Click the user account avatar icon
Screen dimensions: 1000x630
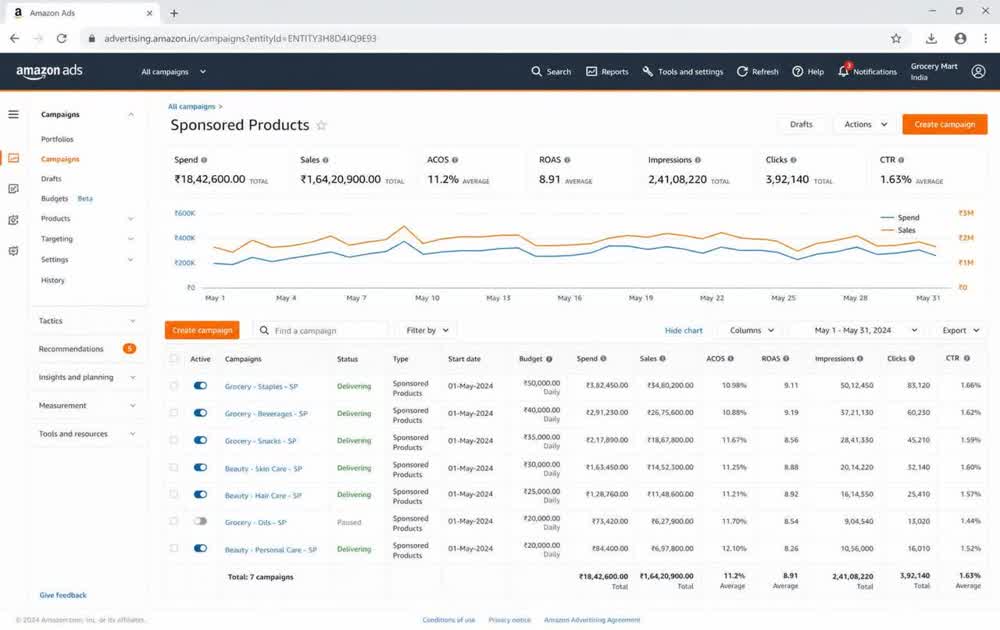[x=978, y=71]
